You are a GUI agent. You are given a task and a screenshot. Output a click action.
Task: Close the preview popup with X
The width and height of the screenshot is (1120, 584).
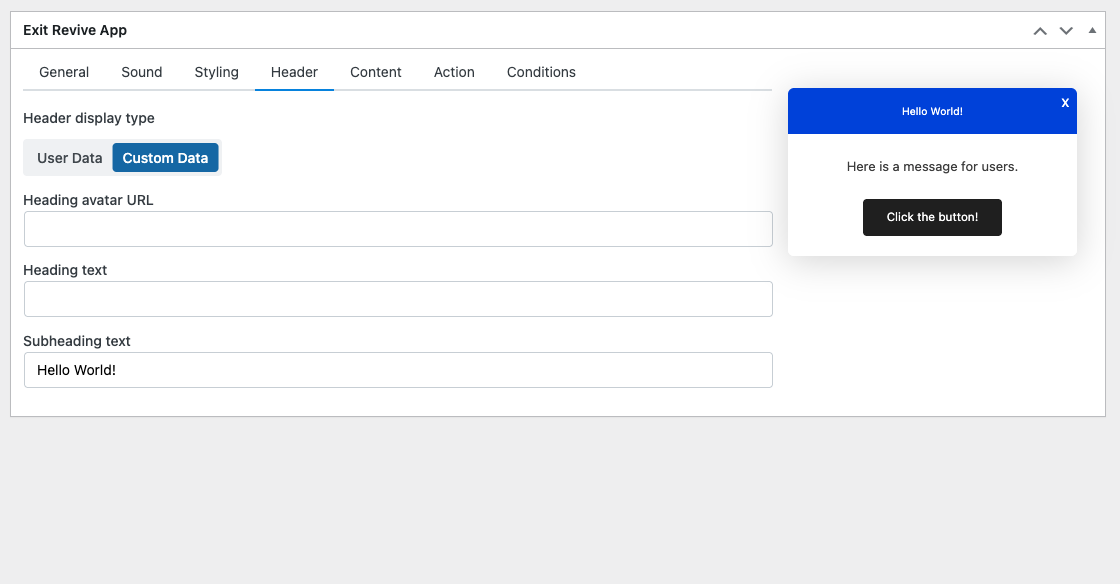[x=1065, y=103]
